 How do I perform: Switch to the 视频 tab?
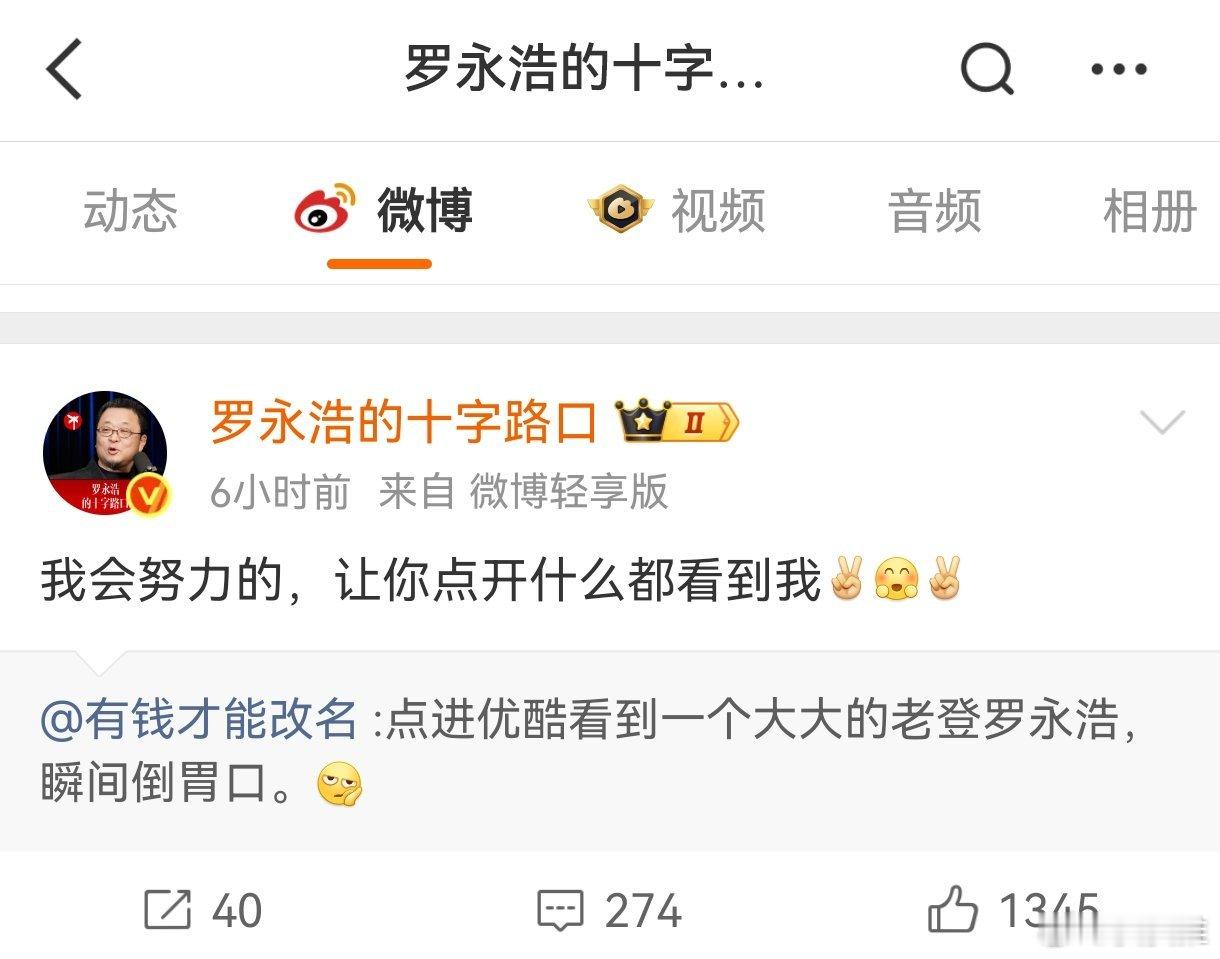(x=718, y=211)
